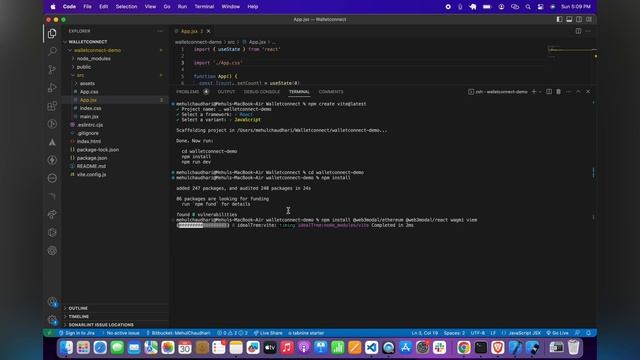This screenshot has height=360, width=640.
Task: Open Spotlight search in the menu bar
Action: coord(528,7)
